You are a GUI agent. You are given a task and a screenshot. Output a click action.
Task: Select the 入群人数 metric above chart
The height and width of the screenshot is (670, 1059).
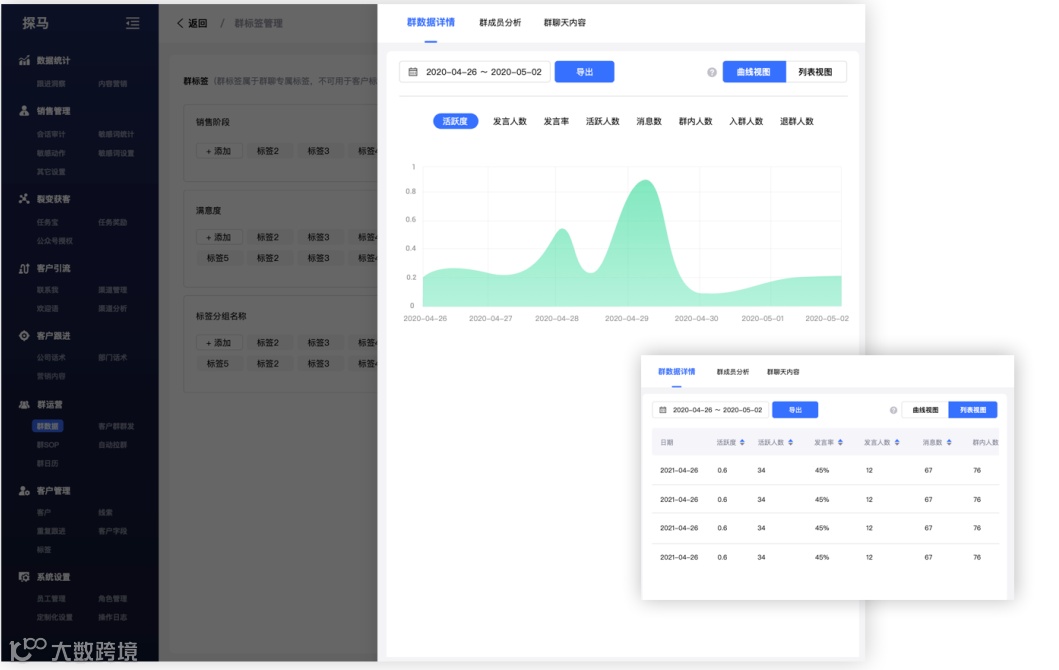[746, 122]
